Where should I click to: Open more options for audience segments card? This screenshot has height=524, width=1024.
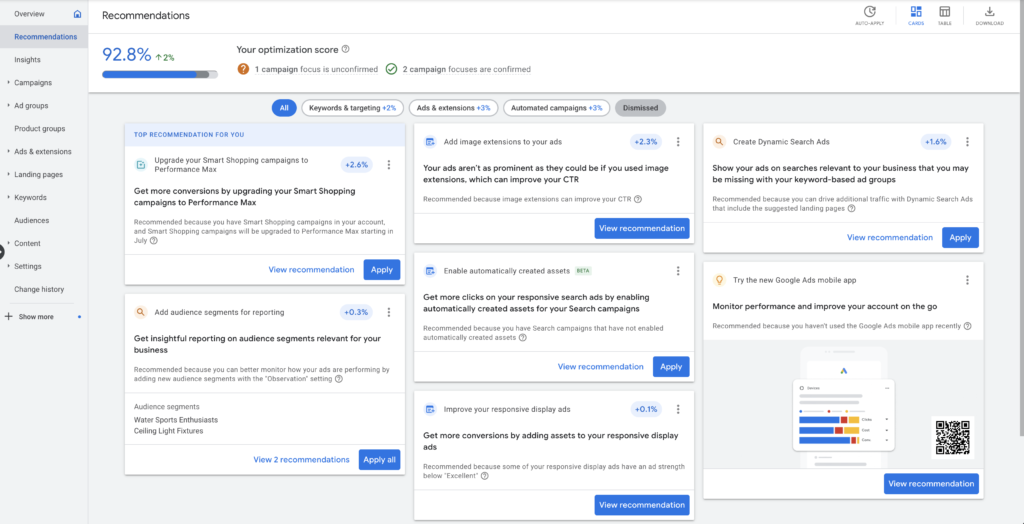pos(389,312)
